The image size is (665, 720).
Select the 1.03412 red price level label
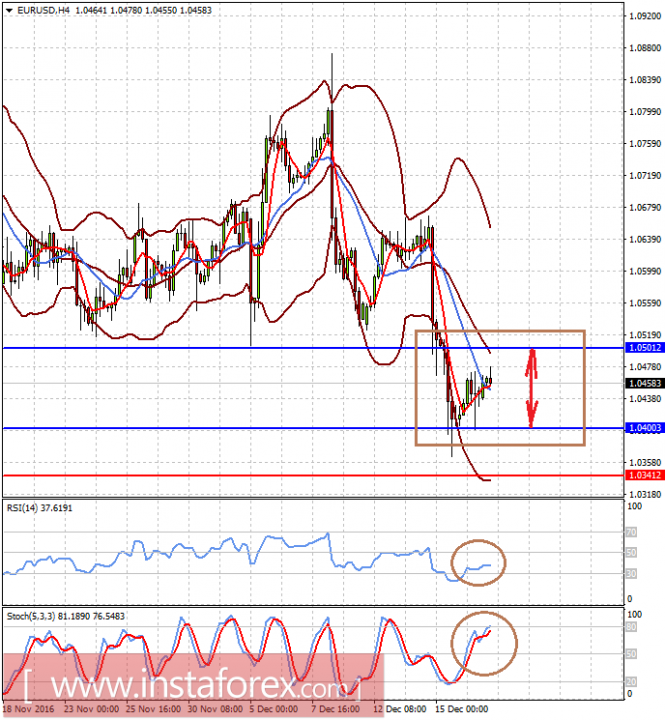point(645,475)
